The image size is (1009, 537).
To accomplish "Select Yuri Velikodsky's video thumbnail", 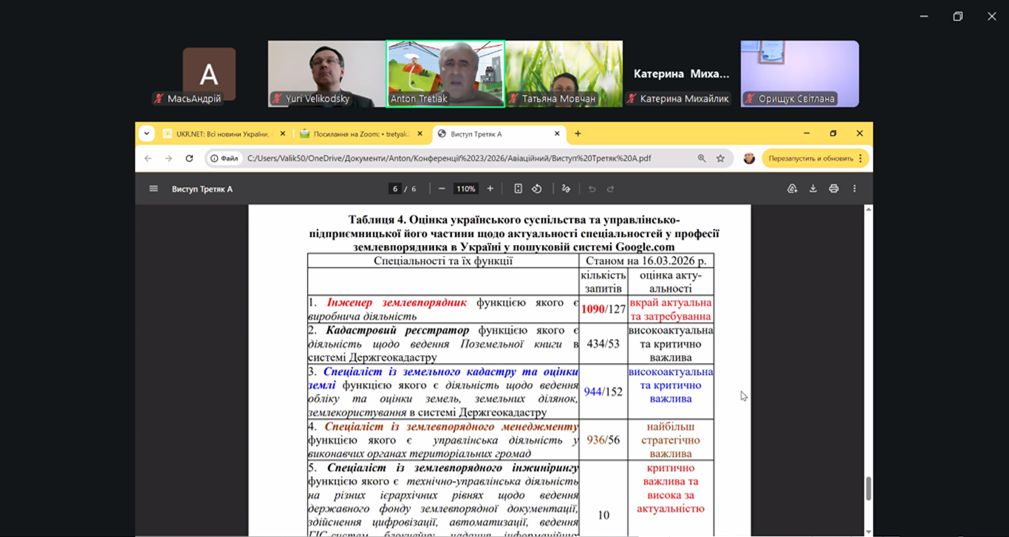I will (326, 73).
